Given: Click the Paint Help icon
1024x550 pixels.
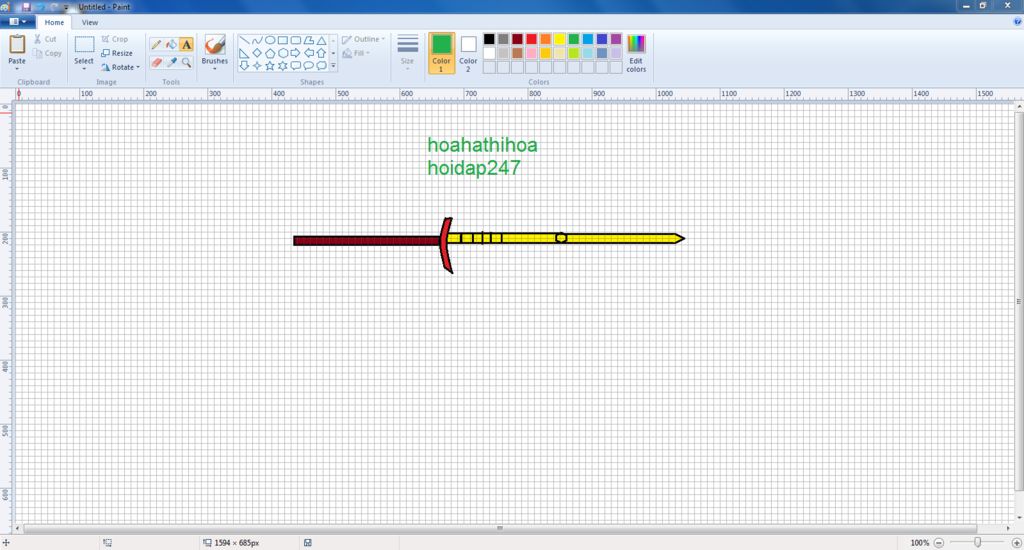Looking at the screenshot, I should click(x=1017, y=22).
